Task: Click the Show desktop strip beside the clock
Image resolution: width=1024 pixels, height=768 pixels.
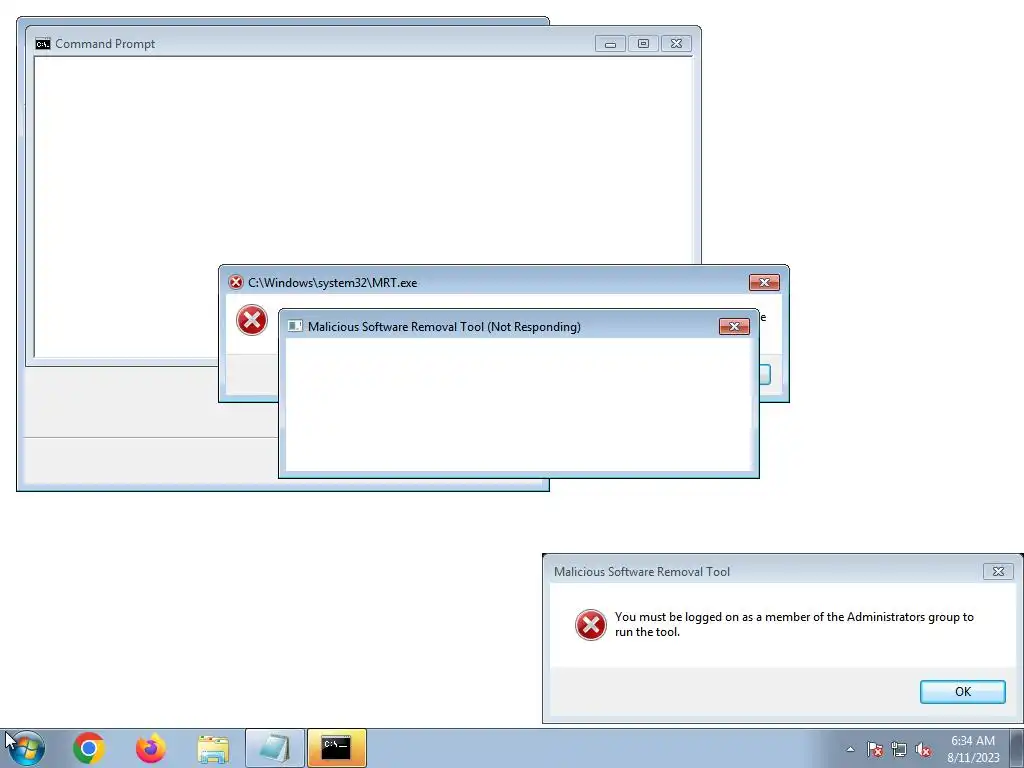Action: 1018,748
